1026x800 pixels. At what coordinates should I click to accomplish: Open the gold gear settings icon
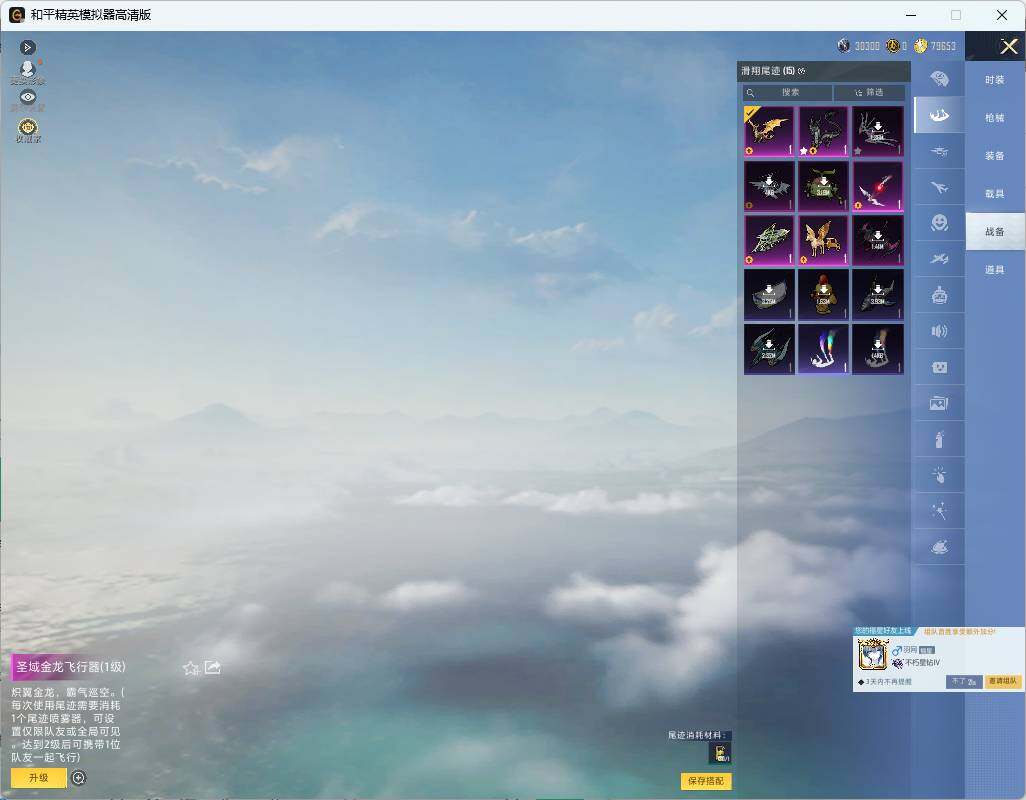click(27, 128)
